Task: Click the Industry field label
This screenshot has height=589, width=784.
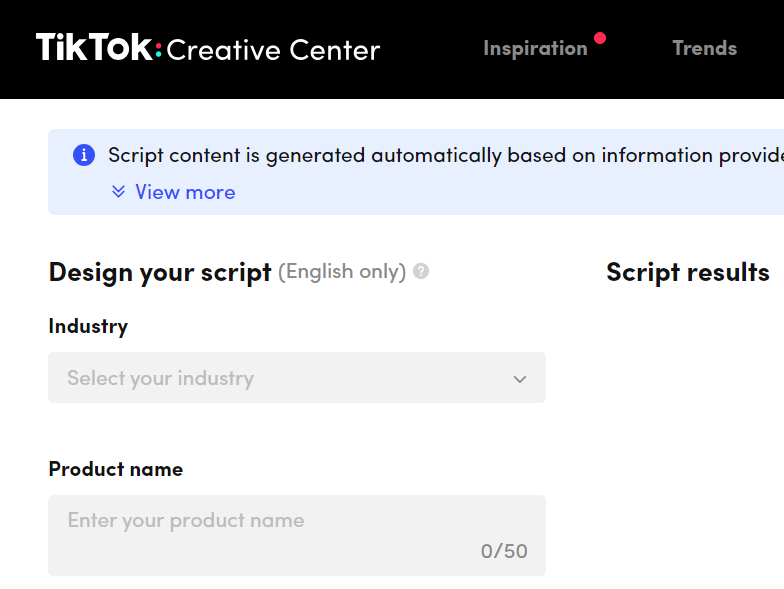Action: (x=88, y=326)
